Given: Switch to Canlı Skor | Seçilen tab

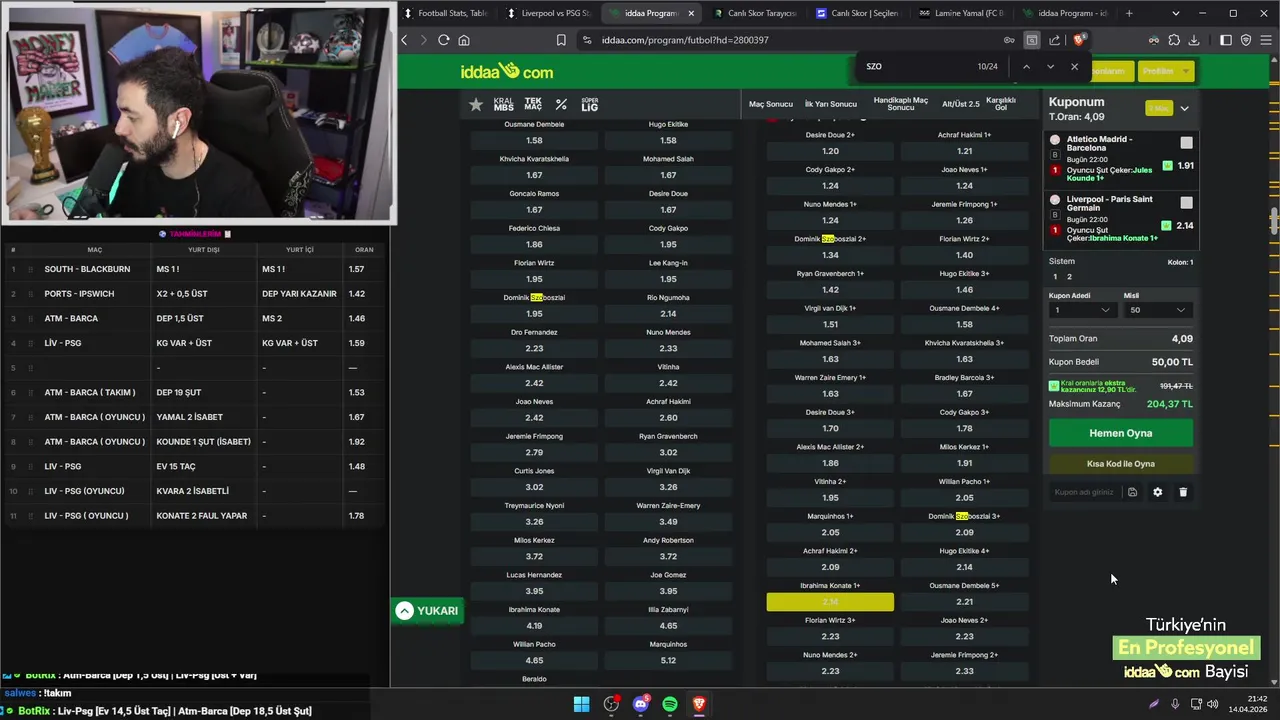Looking at the screenshot, I should [x=859, y=13].
